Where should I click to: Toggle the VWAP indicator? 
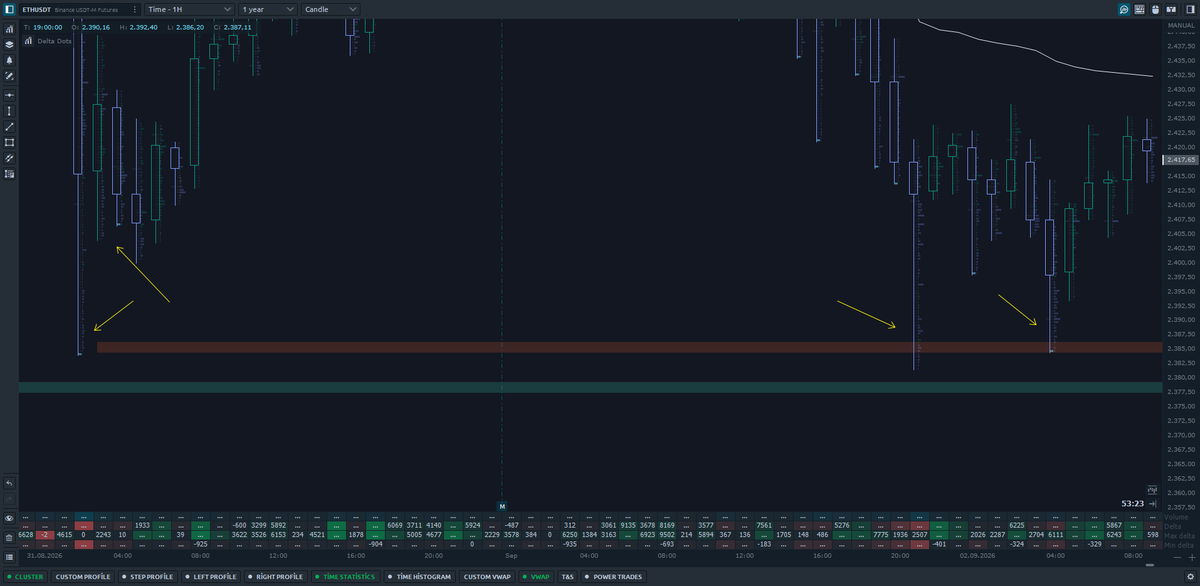[537, 577]
